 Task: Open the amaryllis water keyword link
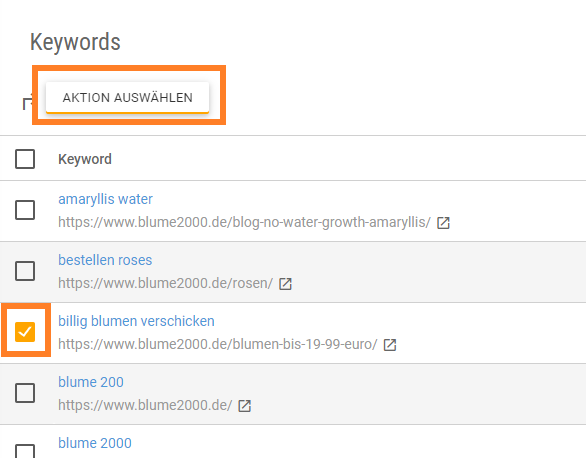105,199
